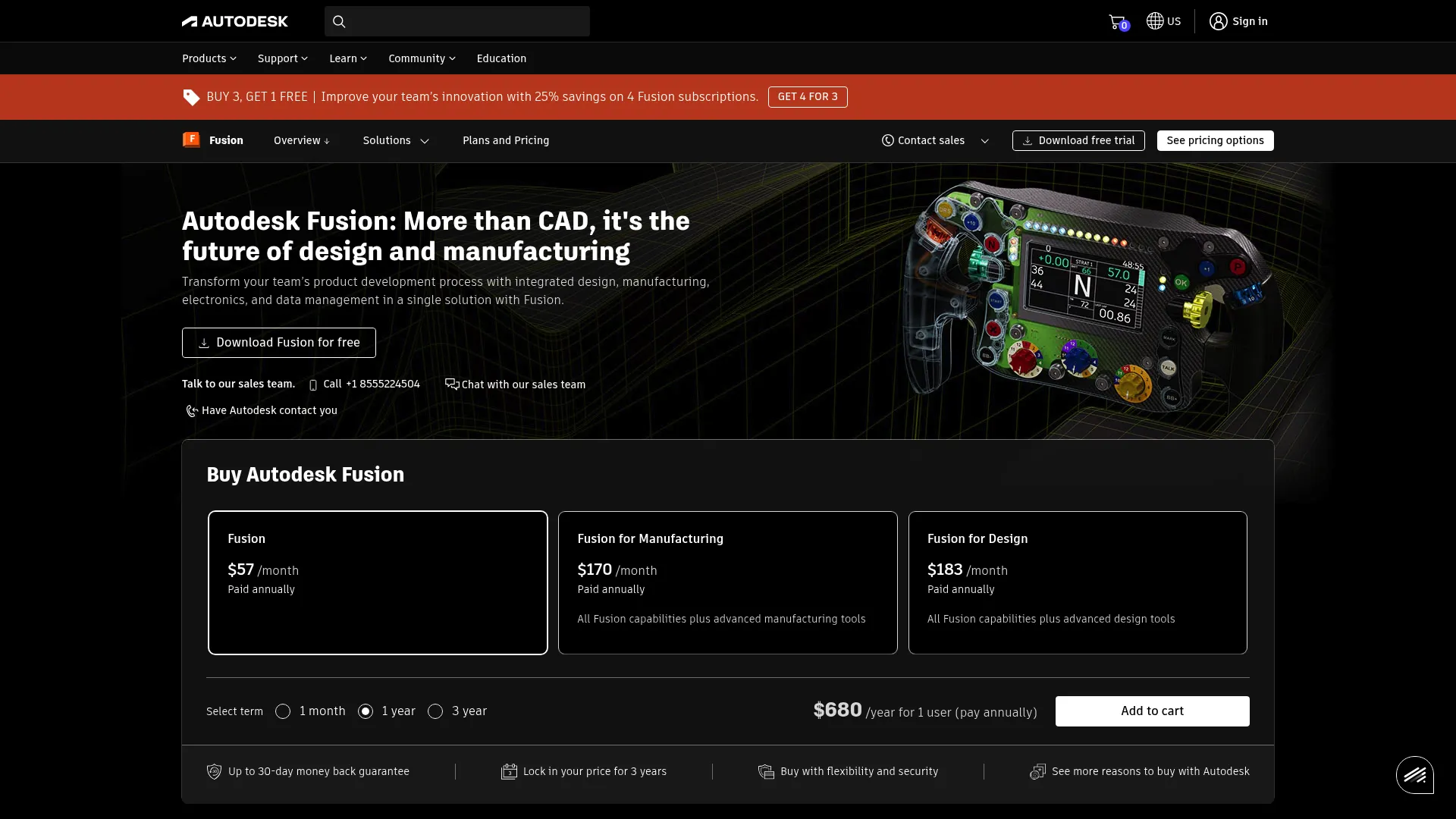Click Download Fusion for free
Screen dimensions: 1456x819
279,343
